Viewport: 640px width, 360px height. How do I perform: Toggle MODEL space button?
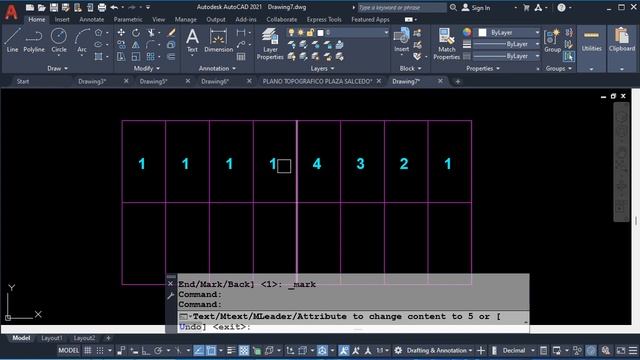(x=69, y=350)
